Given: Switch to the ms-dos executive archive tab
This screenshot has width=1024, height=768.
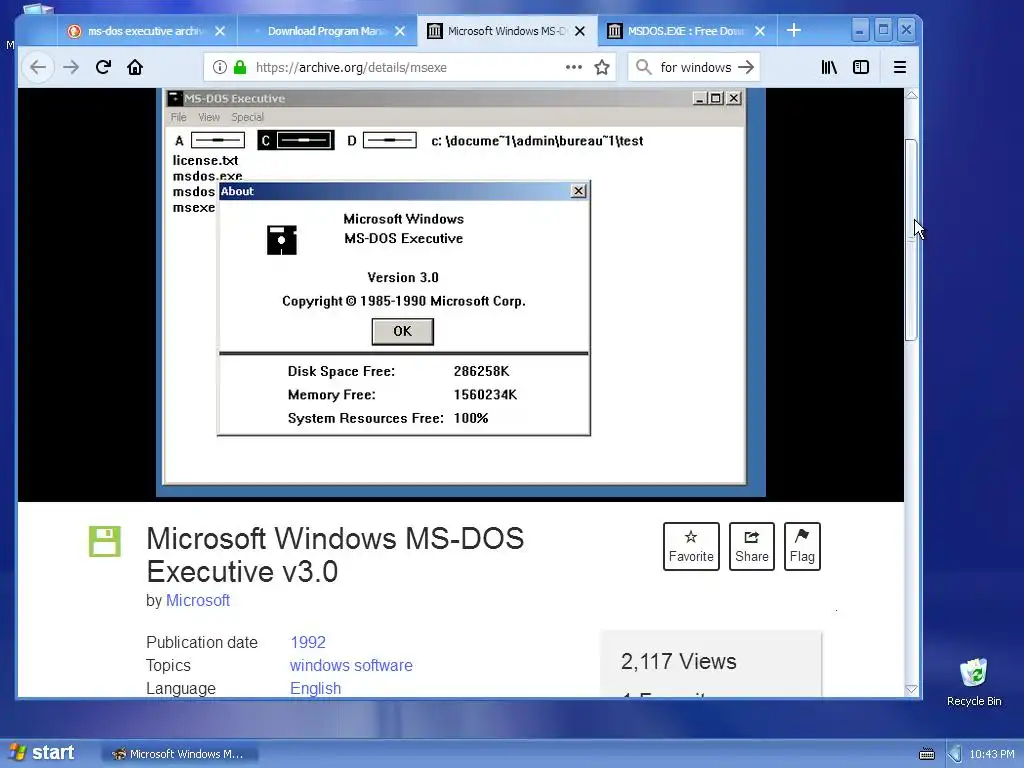Looking at the screenshot, I should click(147, 31).
